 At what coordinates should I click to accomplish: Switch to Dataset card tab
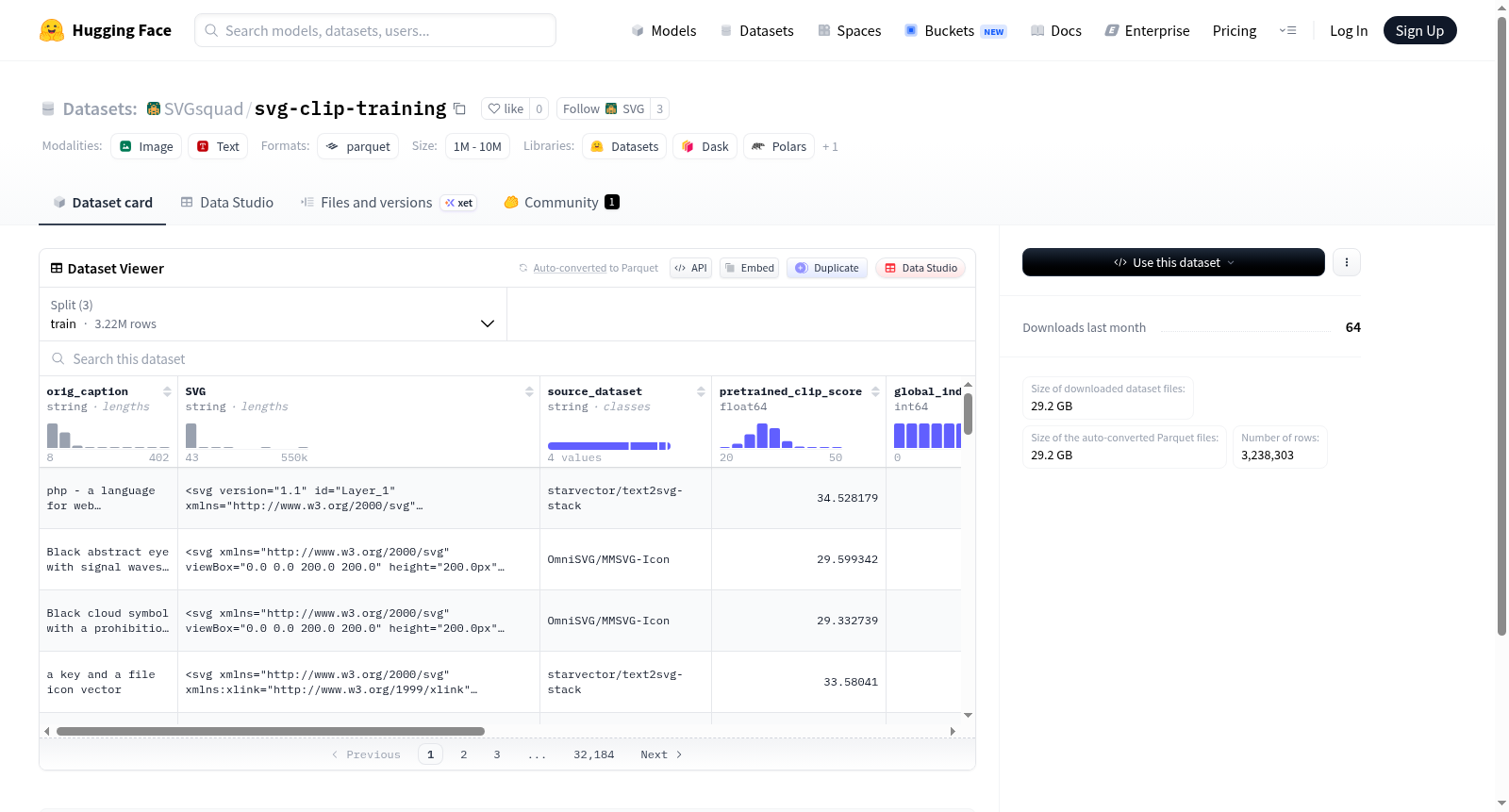103,203
